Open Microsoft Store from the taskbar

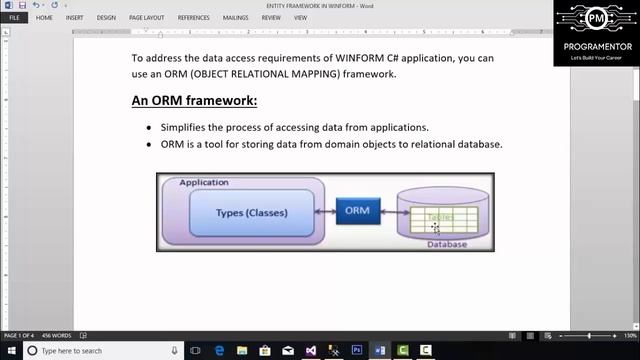tap(265, 351)
